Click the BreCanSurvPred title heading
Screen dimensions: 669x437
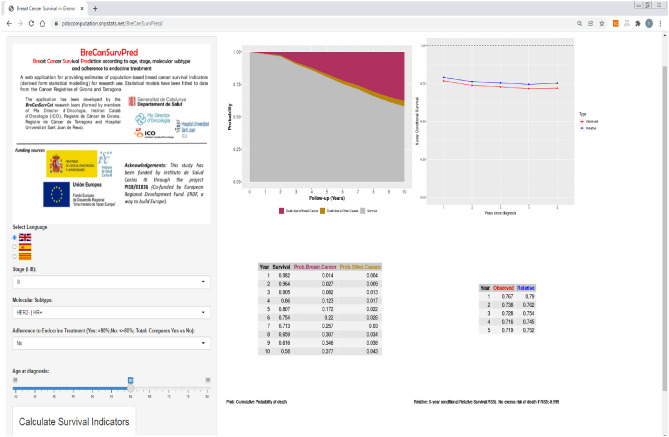coord(109,52)
